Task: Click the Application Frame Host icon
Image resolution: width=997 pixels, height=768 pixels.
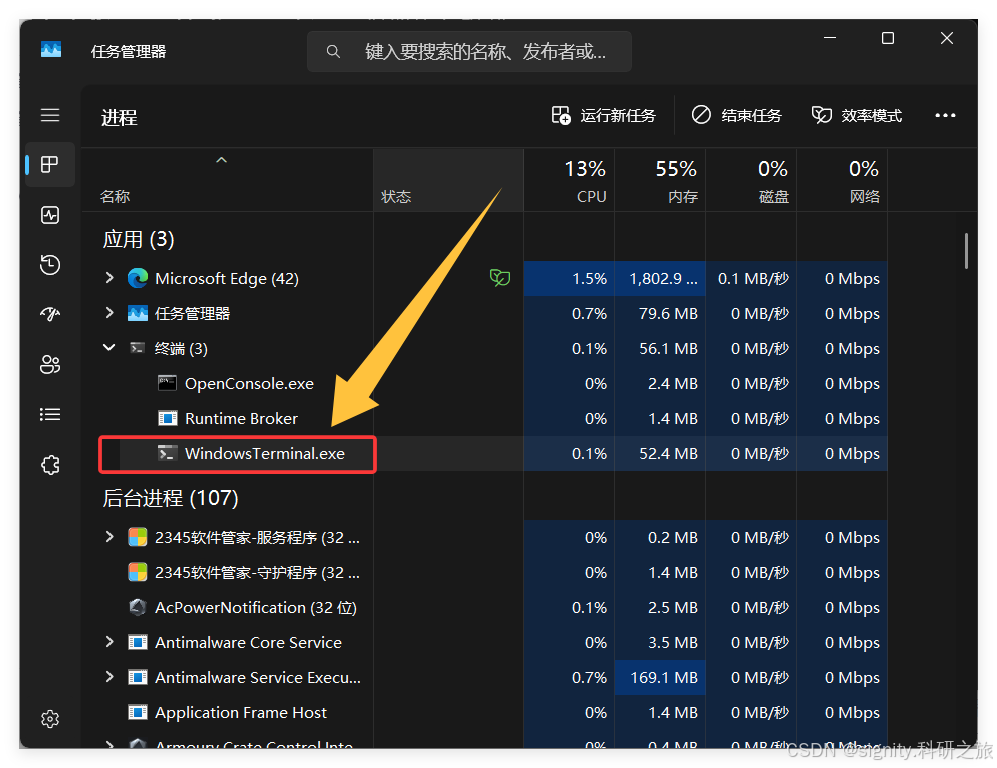Action: pos(138,712)
